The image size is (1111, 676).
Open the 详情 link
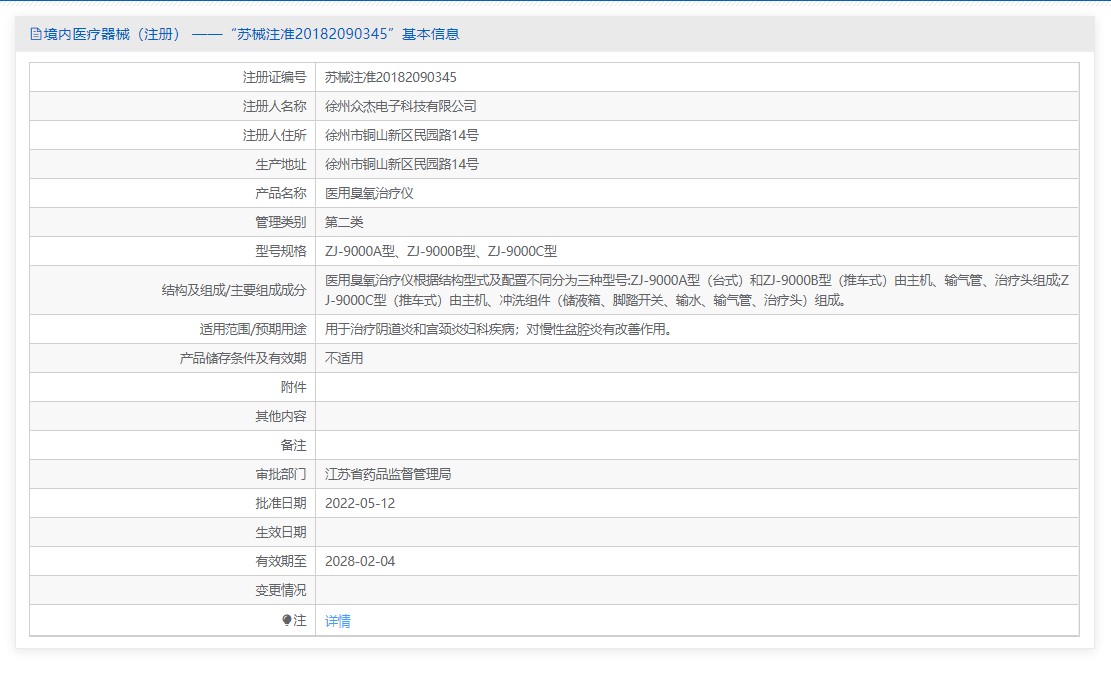[x=338, y=621]
